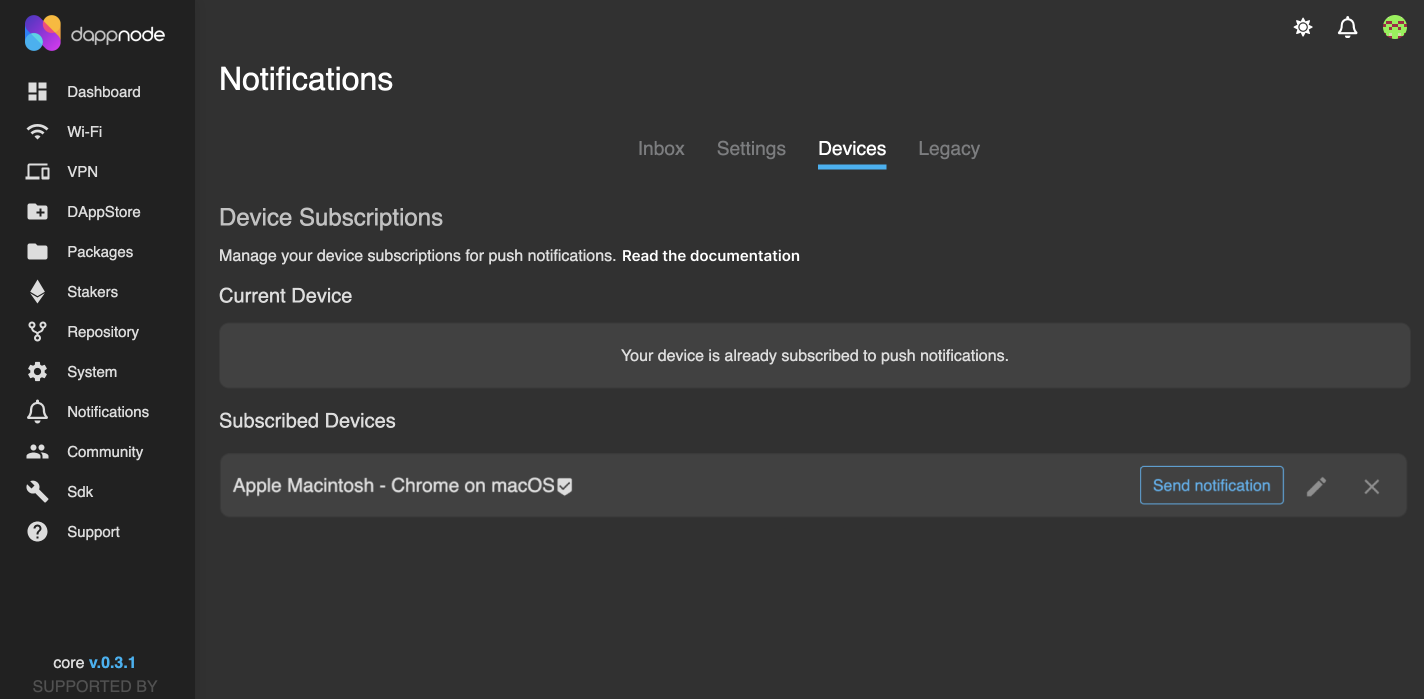Screen dimensions: 1424x699
Task: Click the Dashboard grid icon in sidebar
Action: click(37, 92)
